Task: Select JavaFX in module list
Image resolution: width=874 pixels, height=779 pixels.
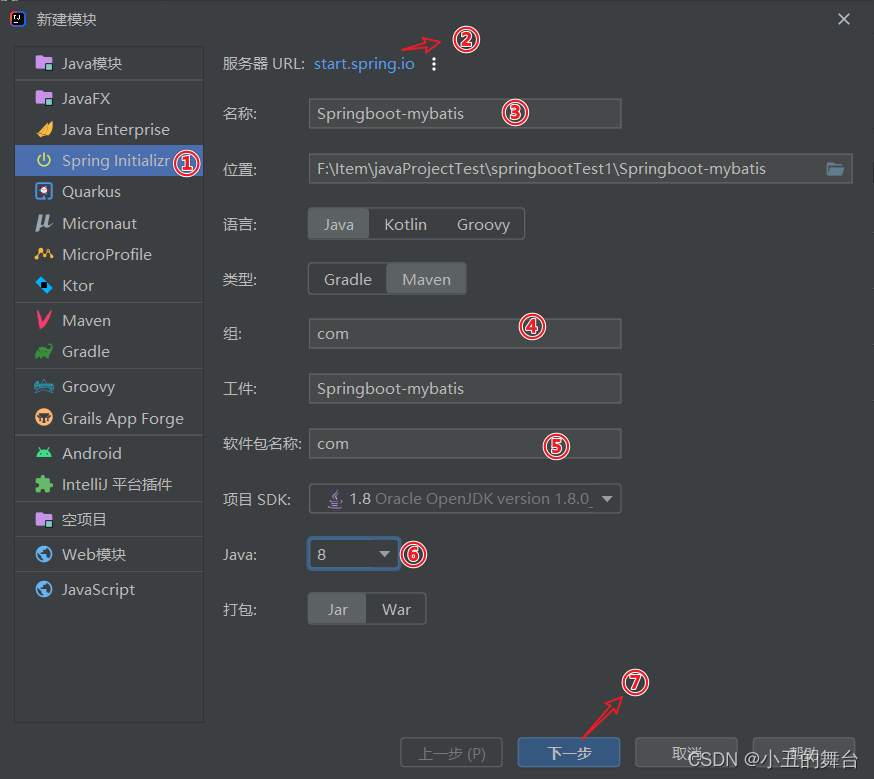Action: click(109, 98)
